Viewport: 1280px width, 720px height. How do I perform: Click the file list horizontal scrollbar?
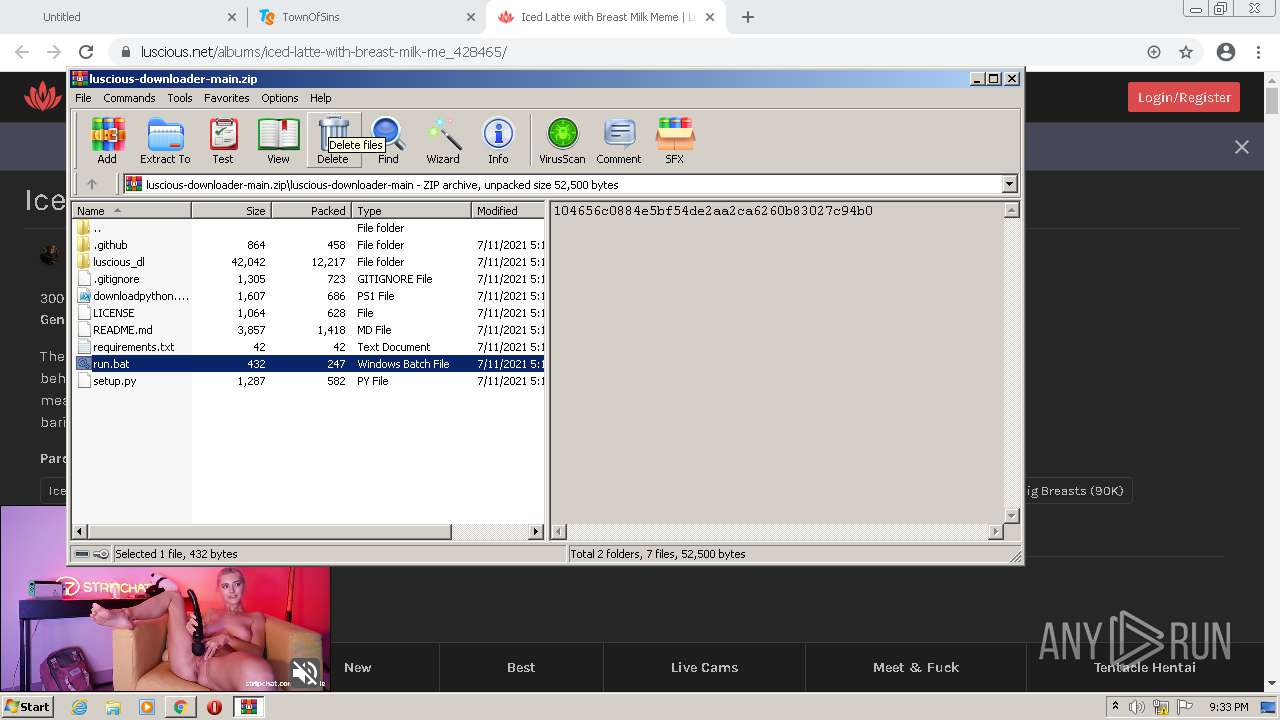coord(270,532)
